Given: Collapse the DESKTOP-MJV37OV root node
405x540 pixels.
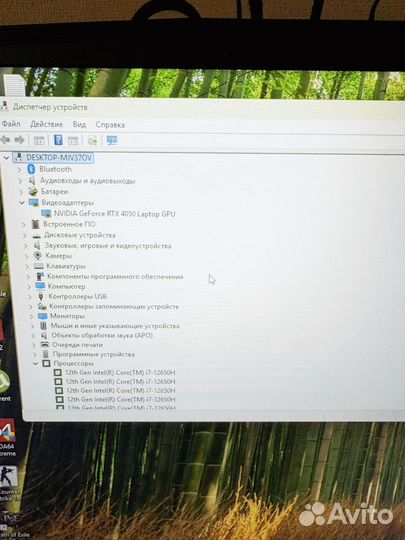Looking at the screenshot, I should coord(6,158).
